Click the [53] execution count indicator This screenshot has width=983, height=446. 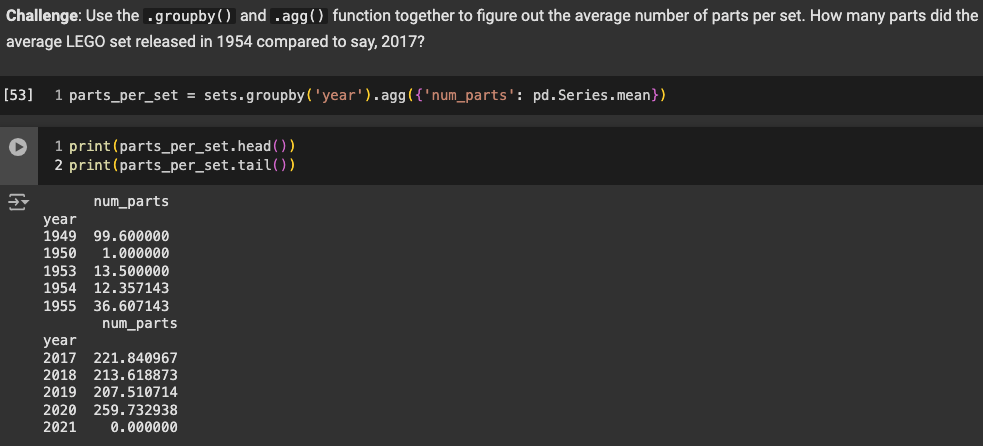pos(18,95)
